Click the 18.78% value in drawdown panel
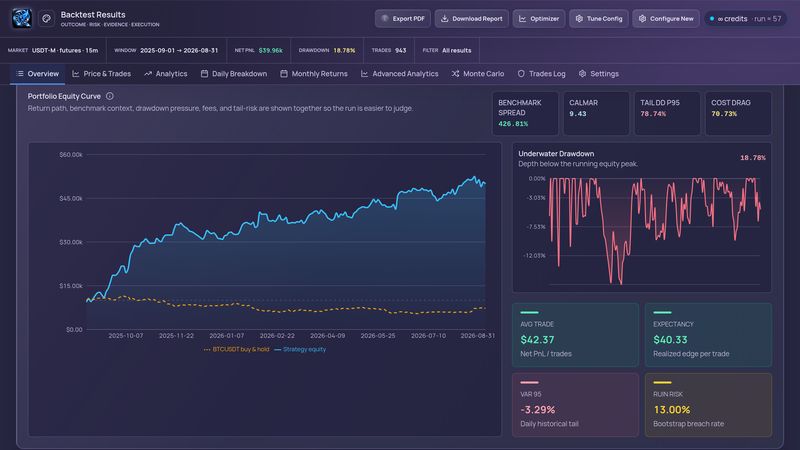The width and height of the screenshot is (800, 450). [753, 158]
